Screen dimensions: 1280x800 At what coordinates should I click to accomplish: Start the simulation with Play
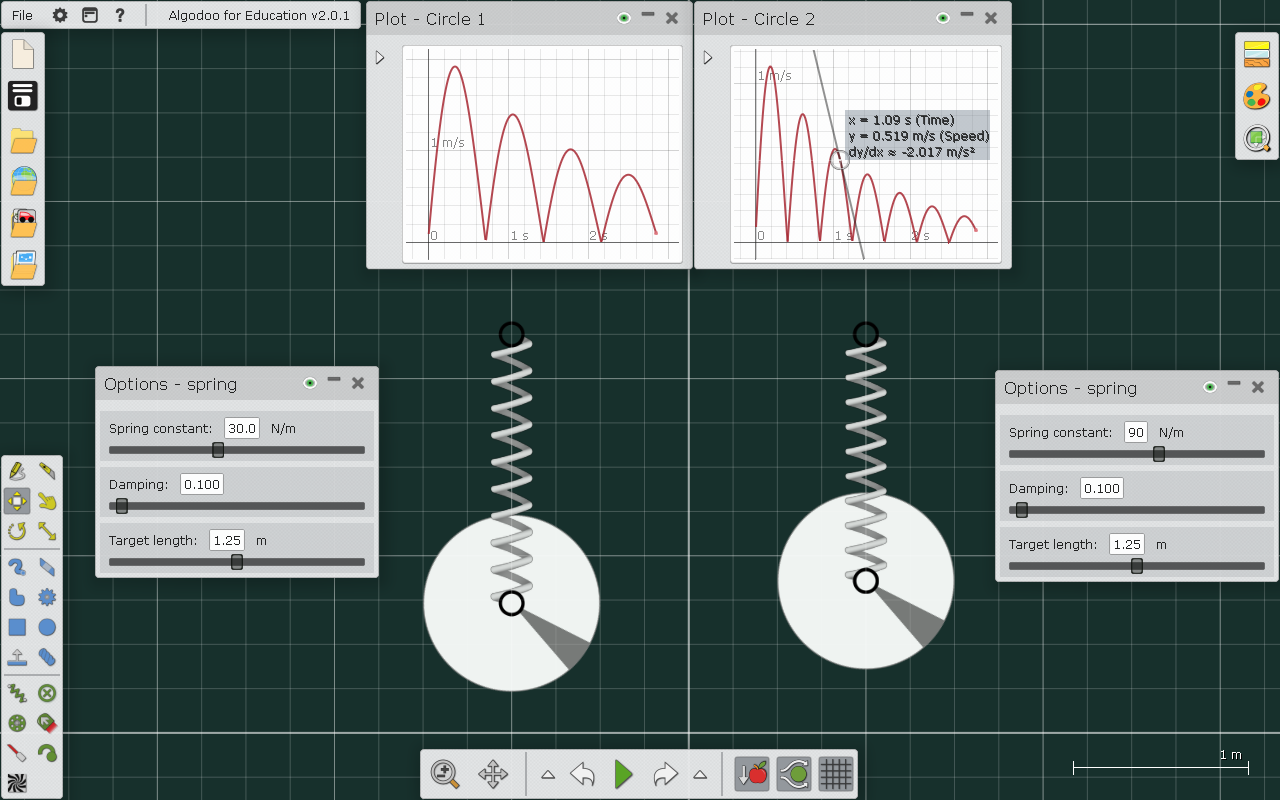pos(624,773)
